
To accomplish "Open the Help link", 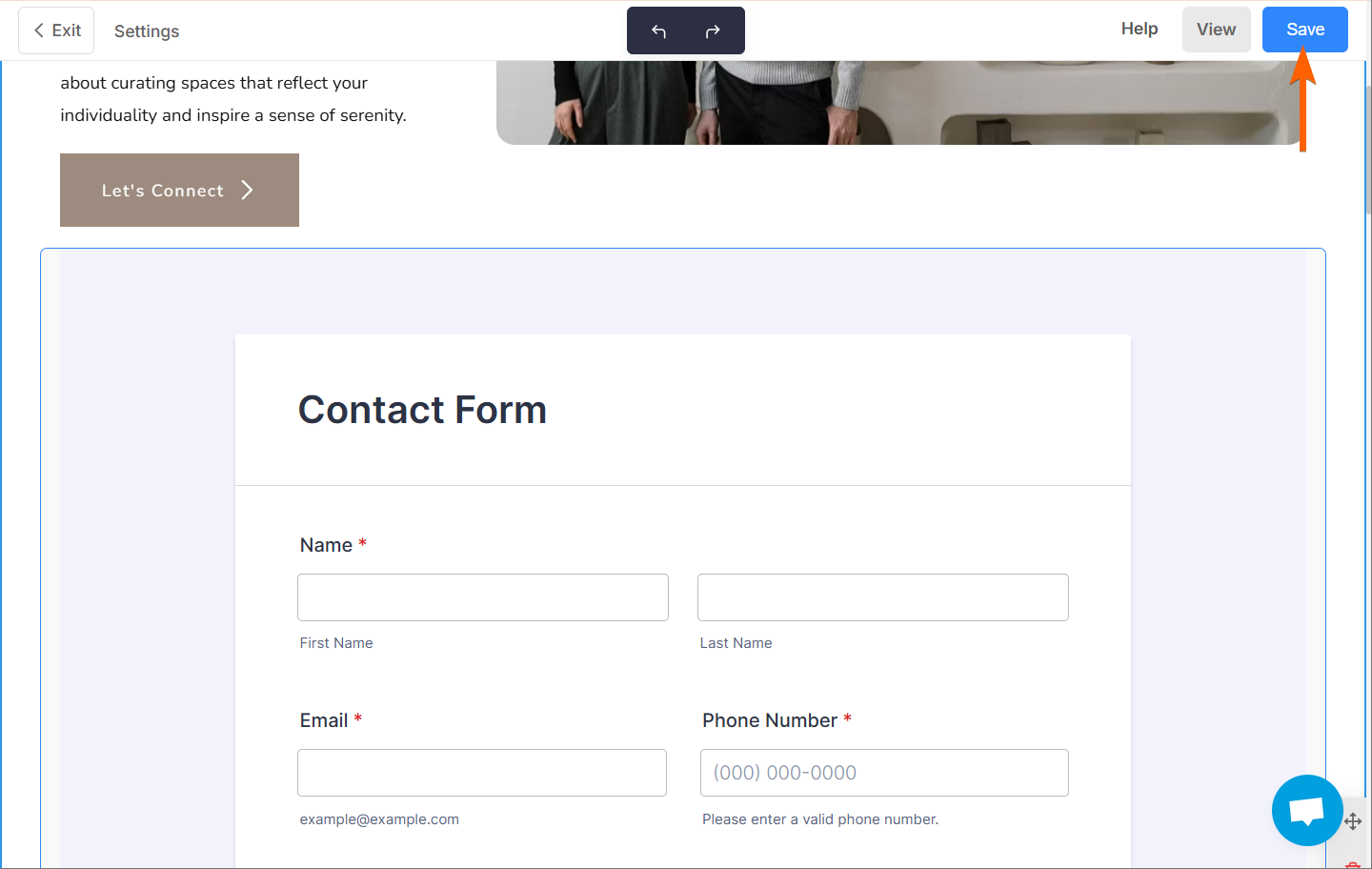I will (1139, 29).
